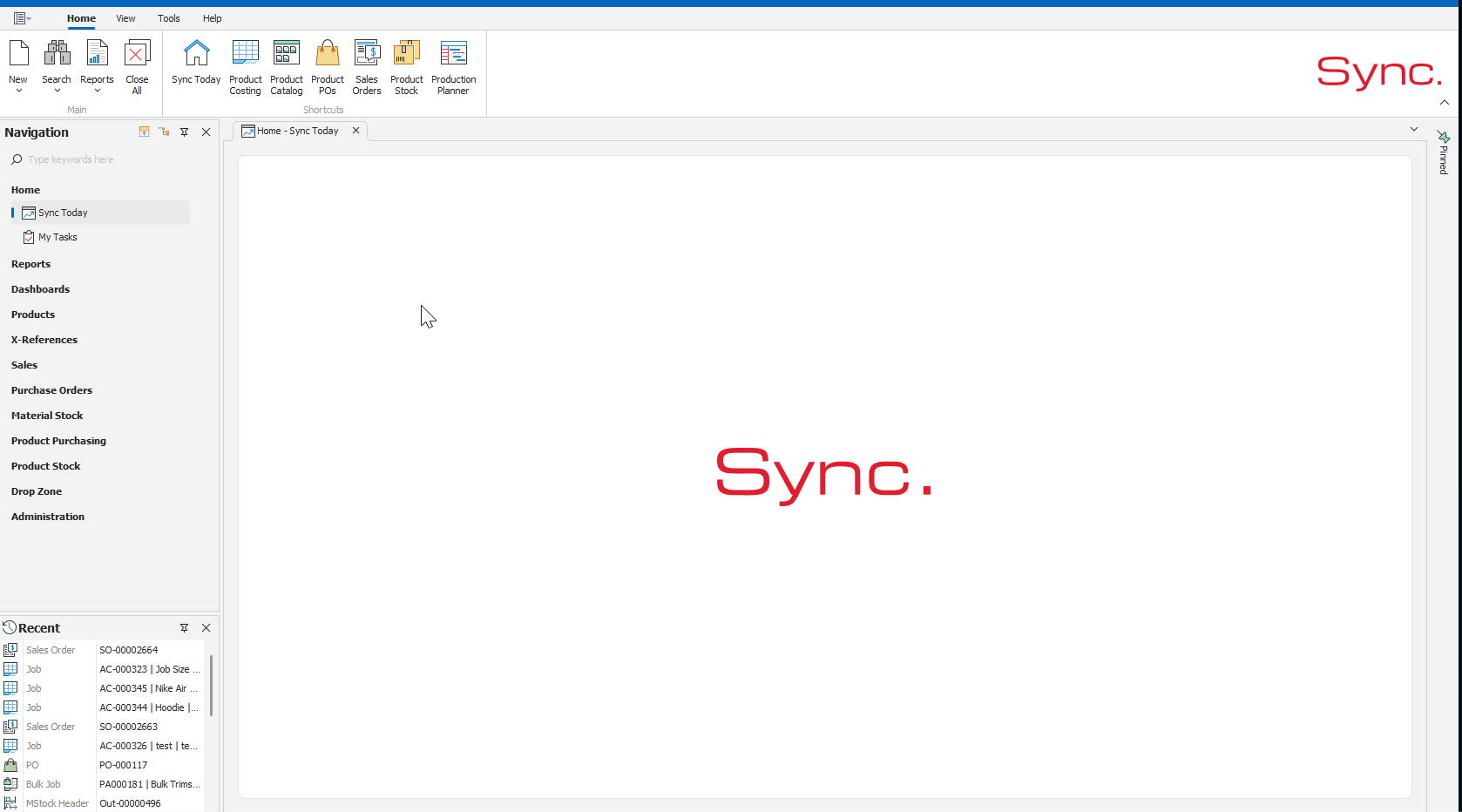Viewport: 1462px width, 812px height.
Task: Click the New document icon
Action: (x=18, y=53)
